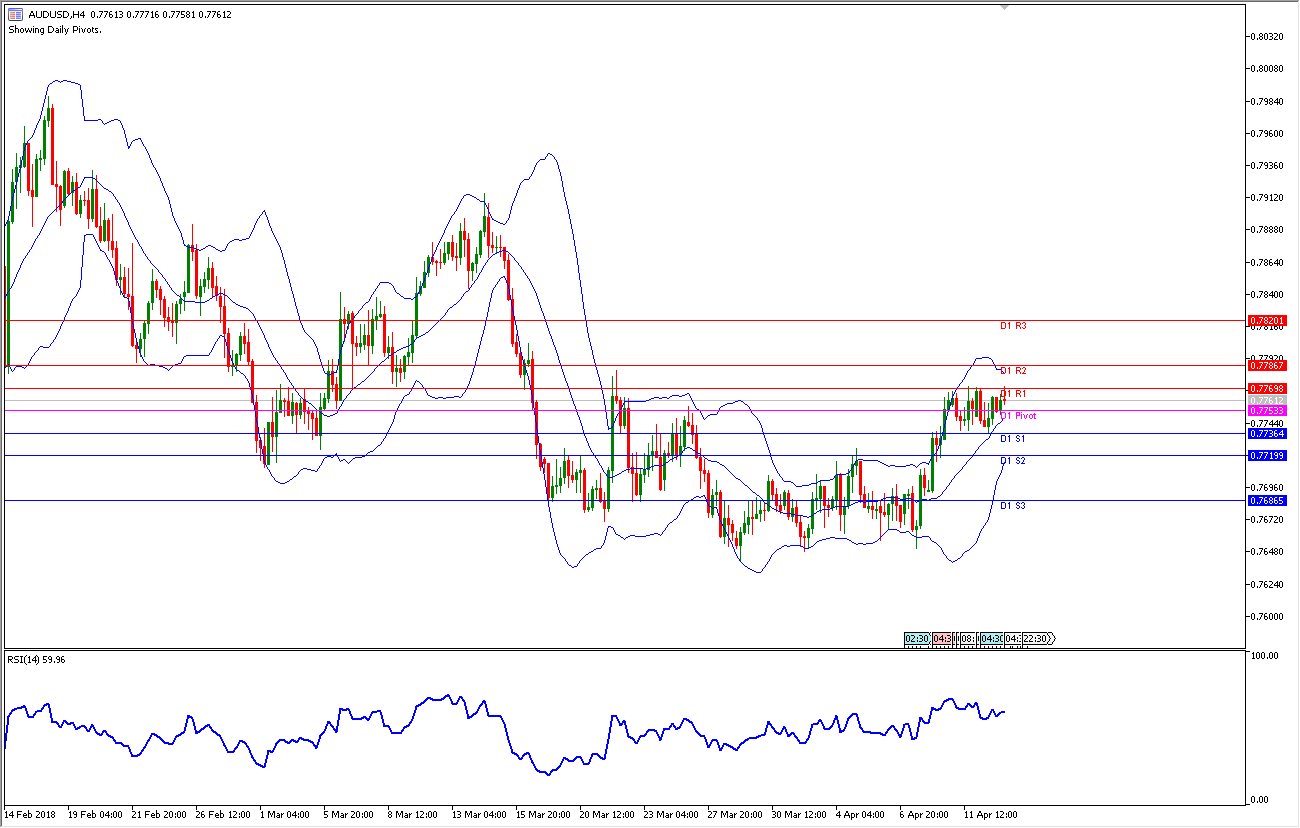The image size is (1300, 828).
Task: Click the AUDUSD,H4 chart title text
Action: (x=55, y=15)
